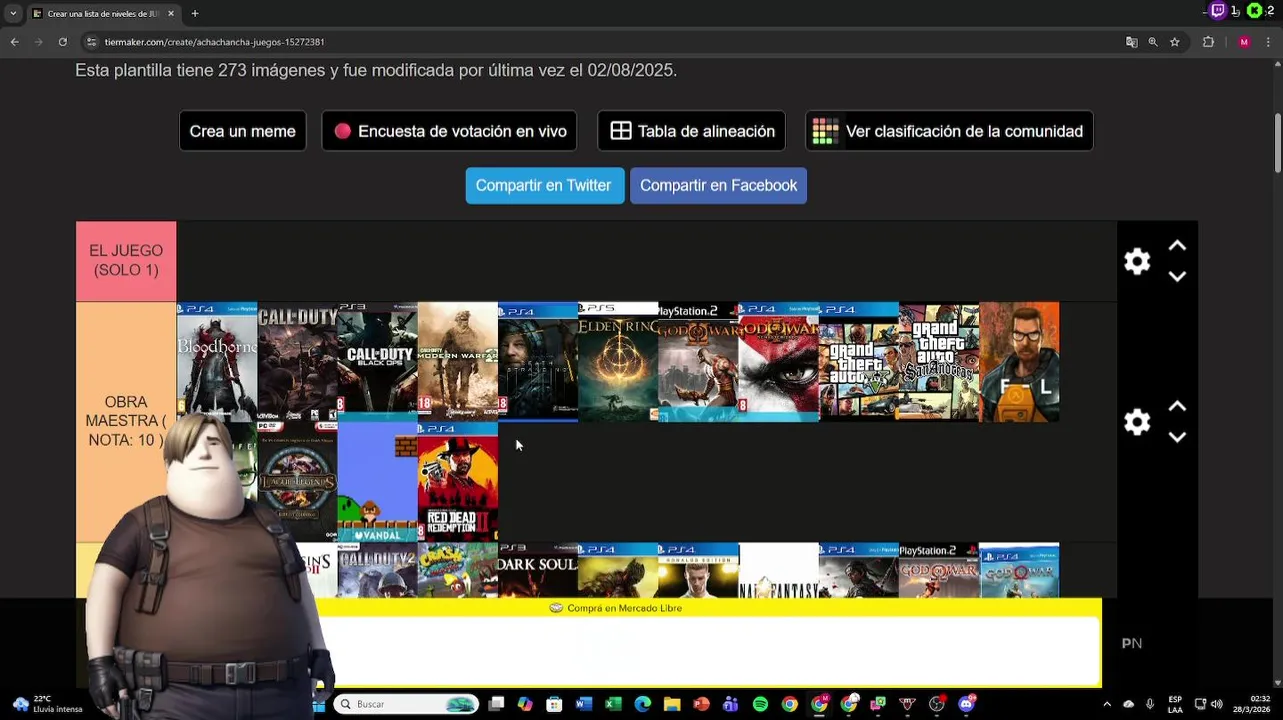Open settings gear for EL JUEGO tier
The image size is (1283, 720).
1137,262
